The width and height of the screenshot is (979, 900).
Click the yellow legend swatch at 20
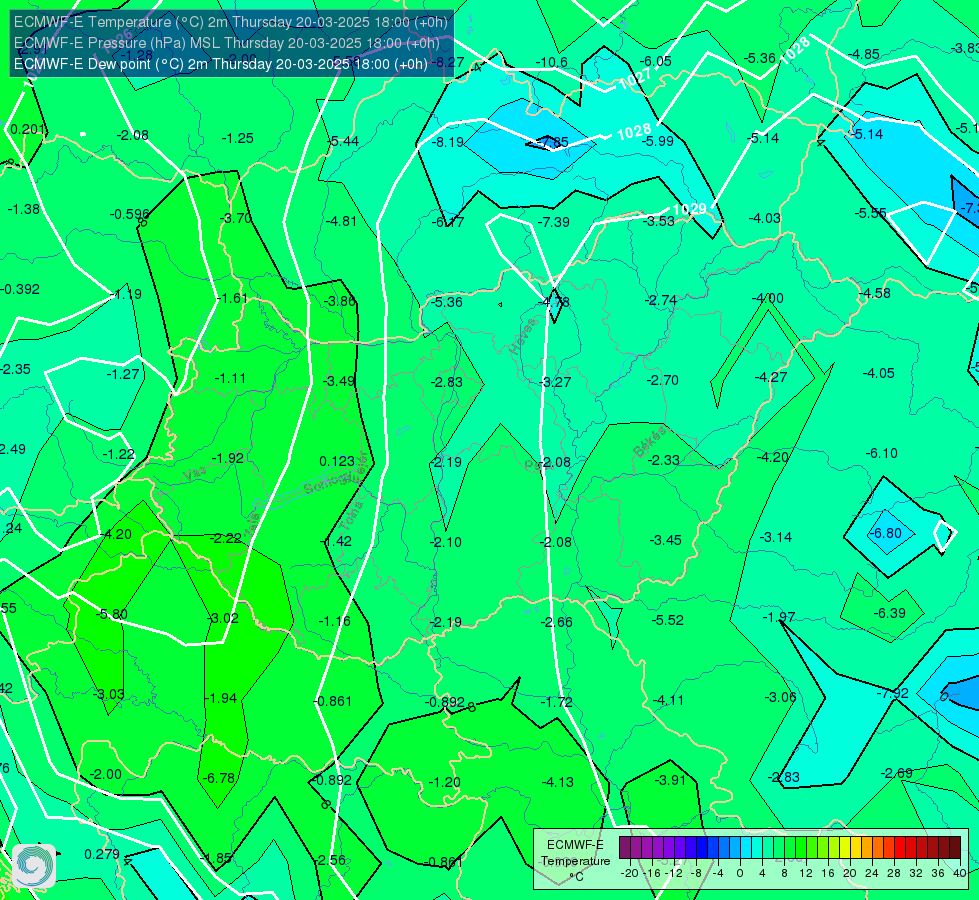point(845,848)
